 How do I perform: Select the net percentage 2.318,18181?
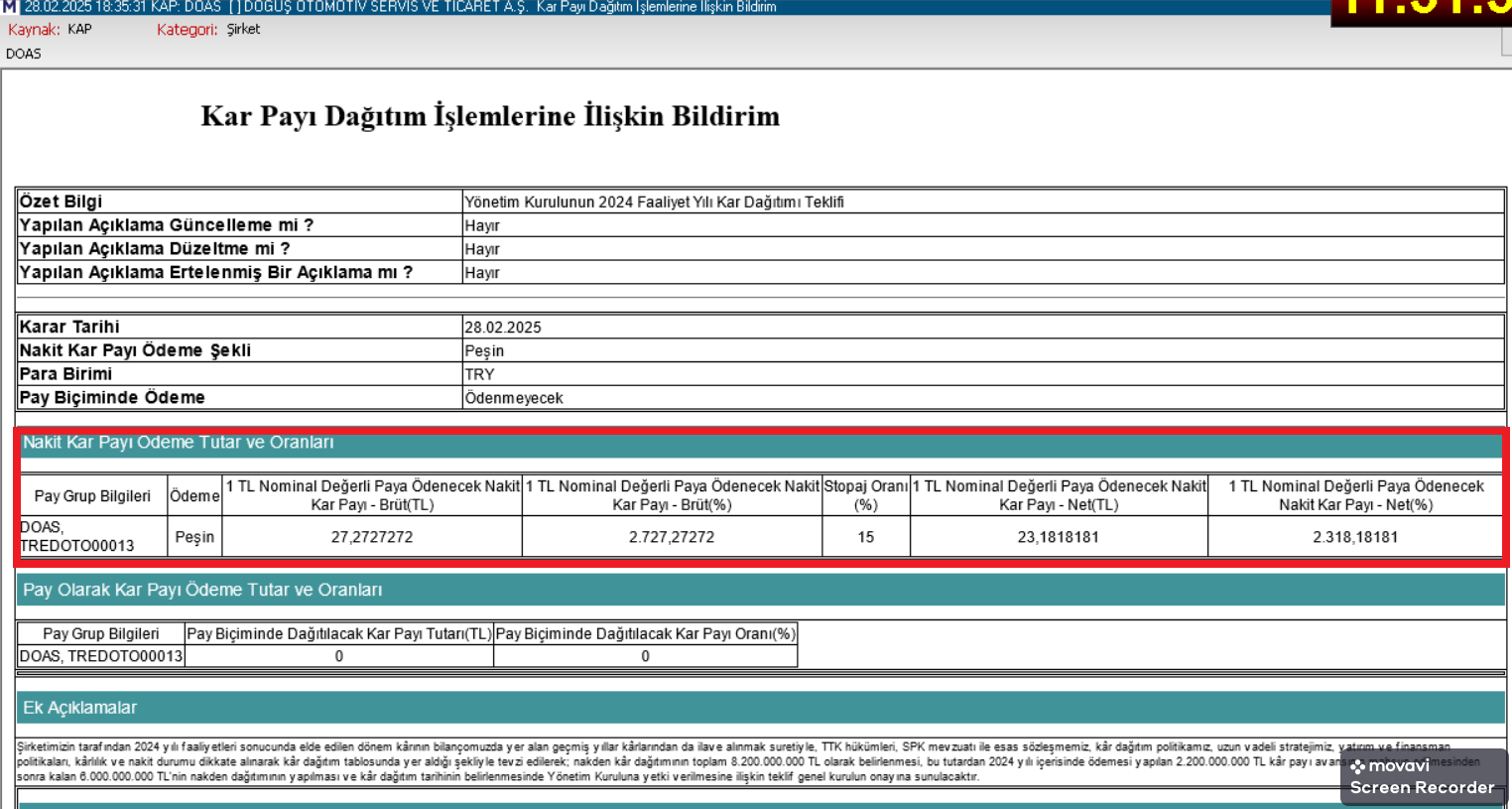[1355, 537]
